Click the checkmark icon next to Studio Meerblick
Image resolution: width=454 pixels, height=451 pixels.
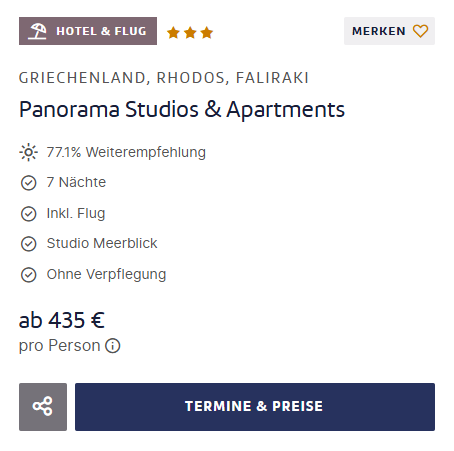(x=29, y=244)
